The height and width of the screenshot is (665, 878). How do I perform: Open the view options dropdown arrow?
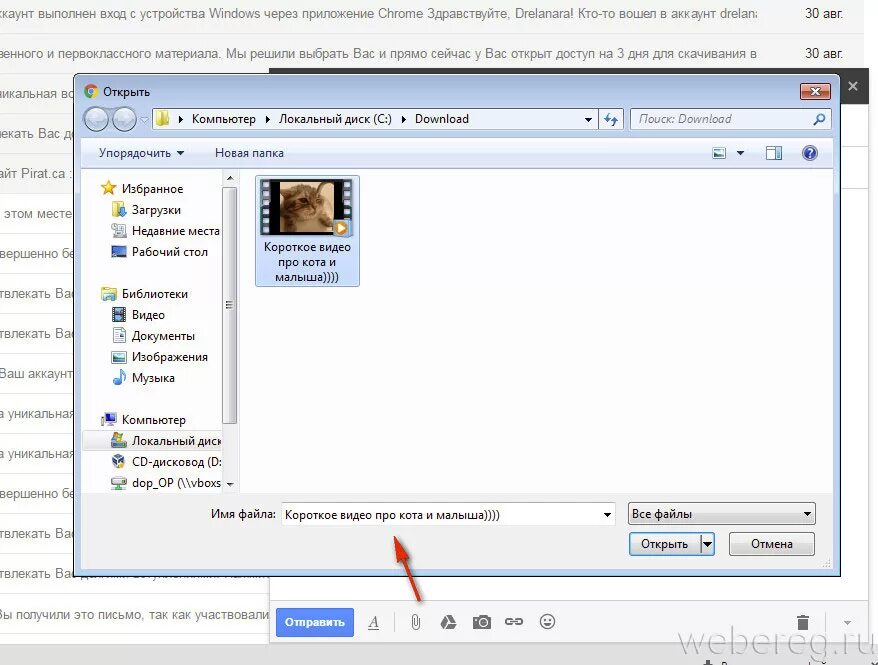click(x=740, y=153)
